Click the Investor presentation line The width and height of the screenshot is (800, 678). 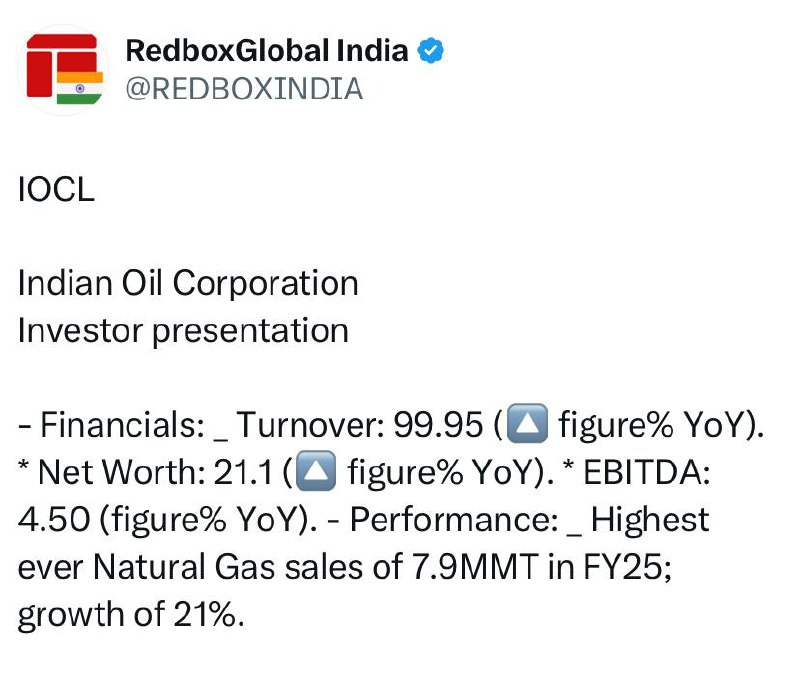[x=183, y=331]
